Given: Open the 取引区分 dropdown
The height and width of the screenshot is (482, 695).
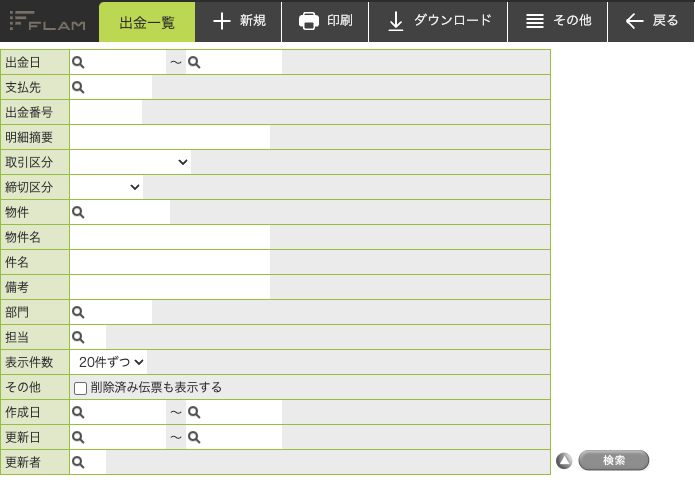Looking at the screenshot, I should coord(130,162).
